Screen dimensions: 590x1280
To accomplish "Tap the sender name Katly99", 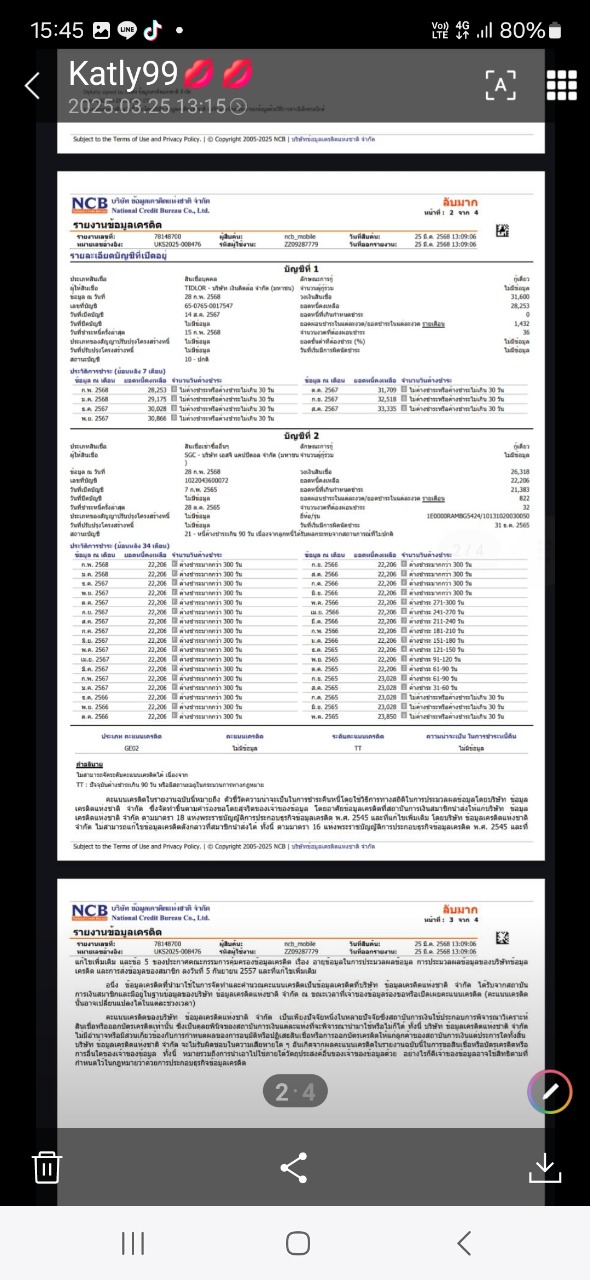I will pyautogui.click(x=124, y=74).
